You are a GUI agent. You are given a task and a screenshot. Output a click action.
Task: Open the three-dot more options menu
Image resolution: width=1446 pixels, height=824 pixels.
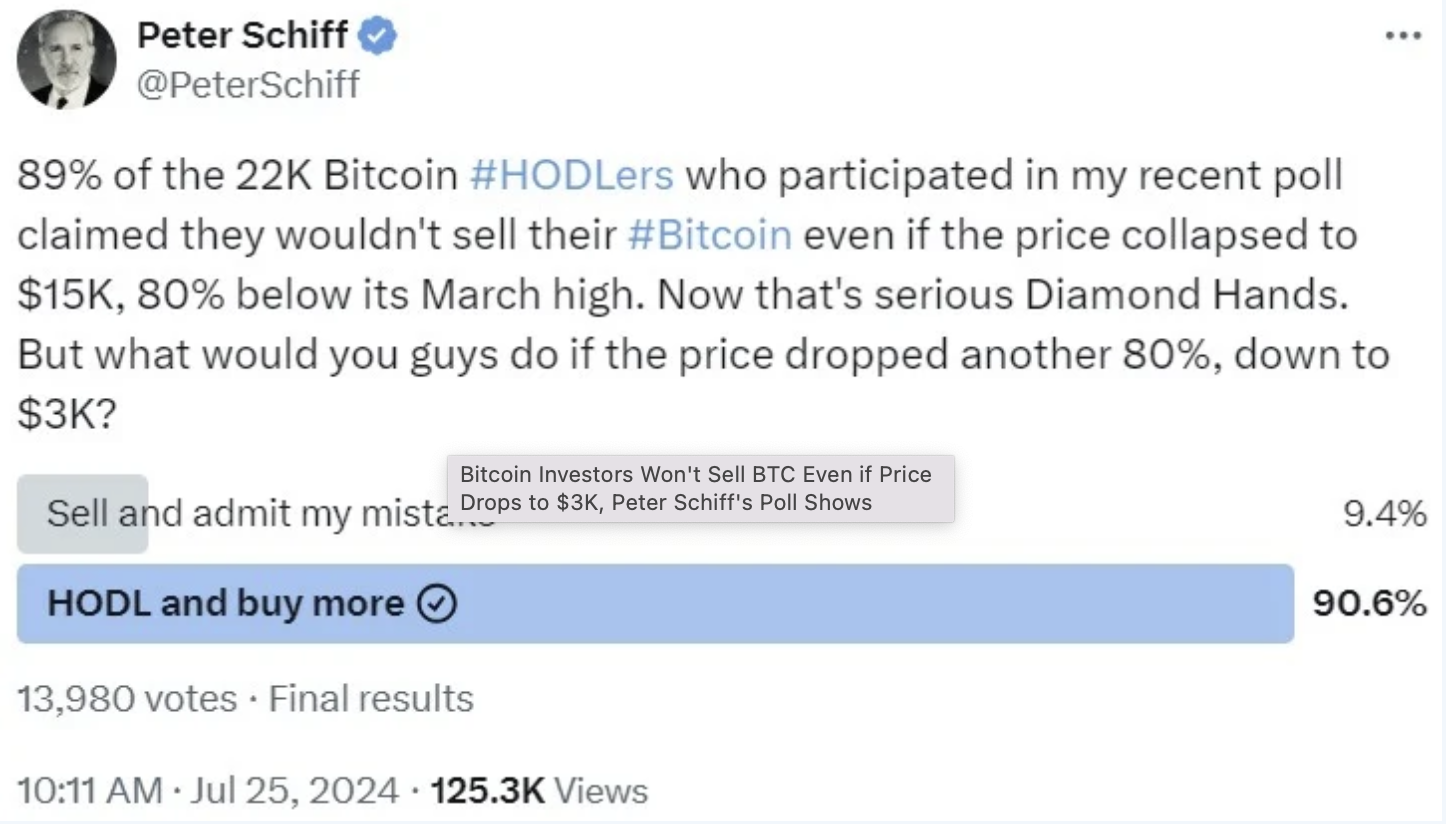point(1403,36)
